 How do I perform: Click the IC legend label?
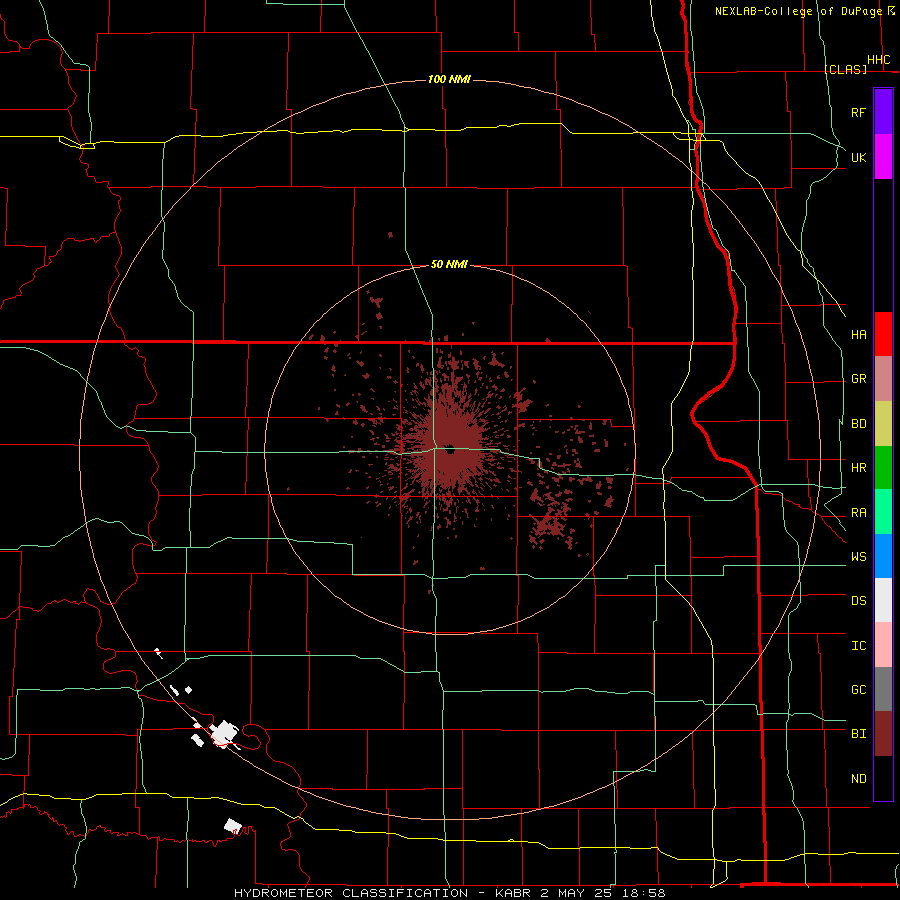click(858, 645)
